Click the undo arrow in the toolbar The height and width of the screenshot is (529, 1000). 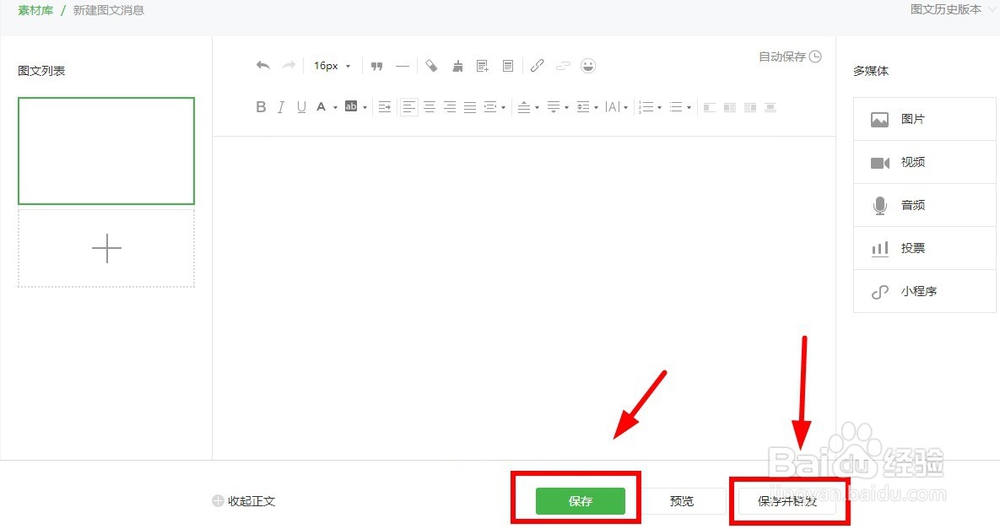pyautogui.click(x=263, y=65)
